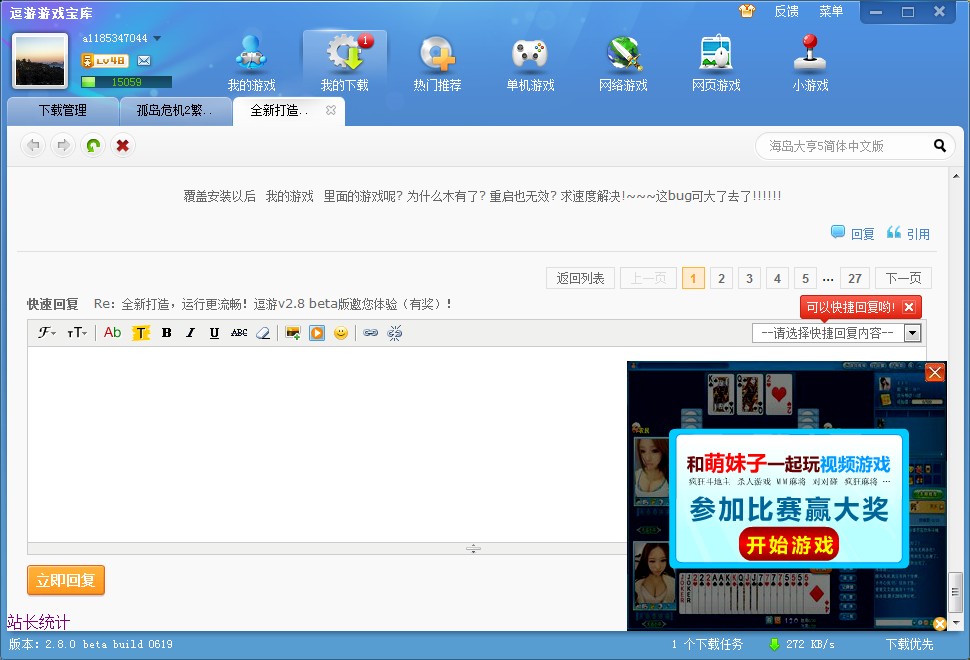Image resolution: width=970 pixels, height=660 pixels.
Task: Close the card game ad popup
Action: pos(935,372)
